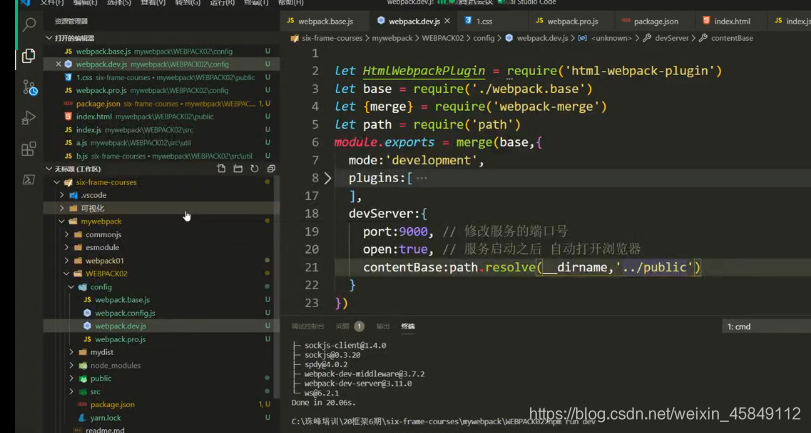Click the contentBase breadcrumb segment
This screenshot has width=811, height=433.
point(731,38)
